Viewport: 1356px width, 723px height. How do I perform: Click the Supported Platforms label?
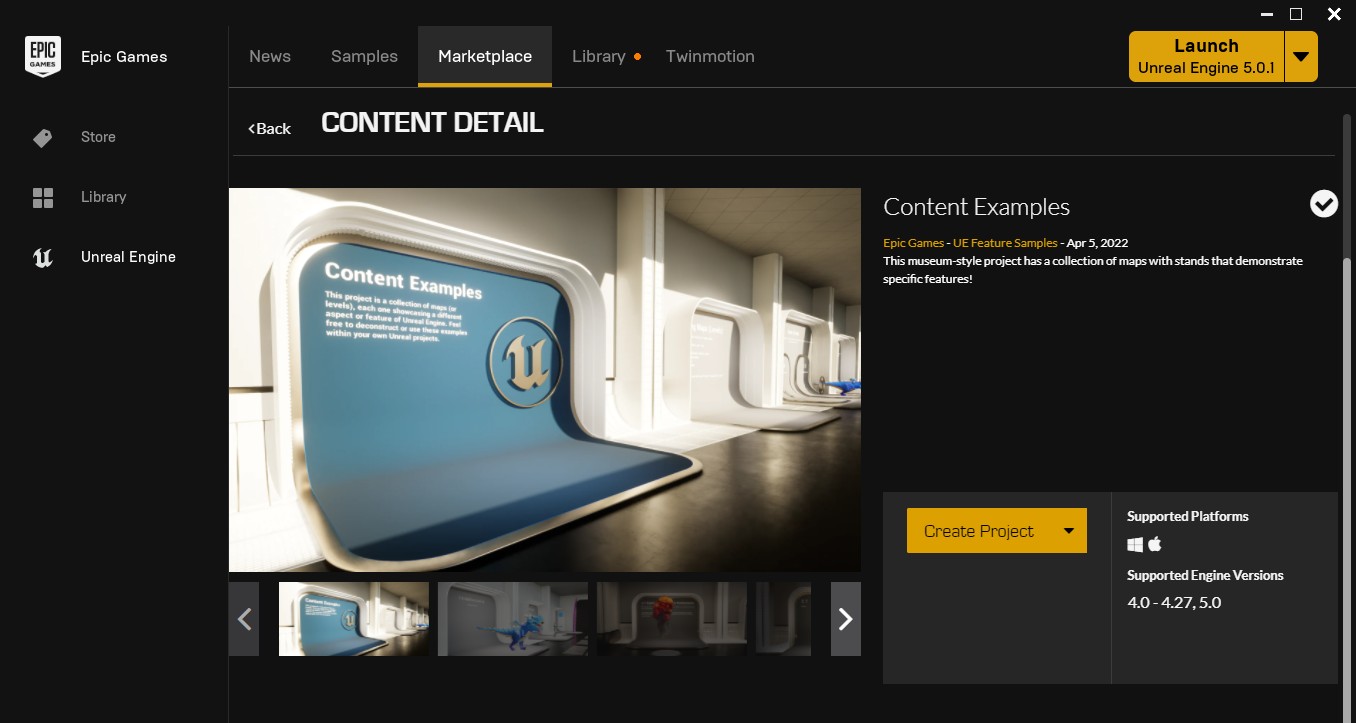tap(1188, 516)
